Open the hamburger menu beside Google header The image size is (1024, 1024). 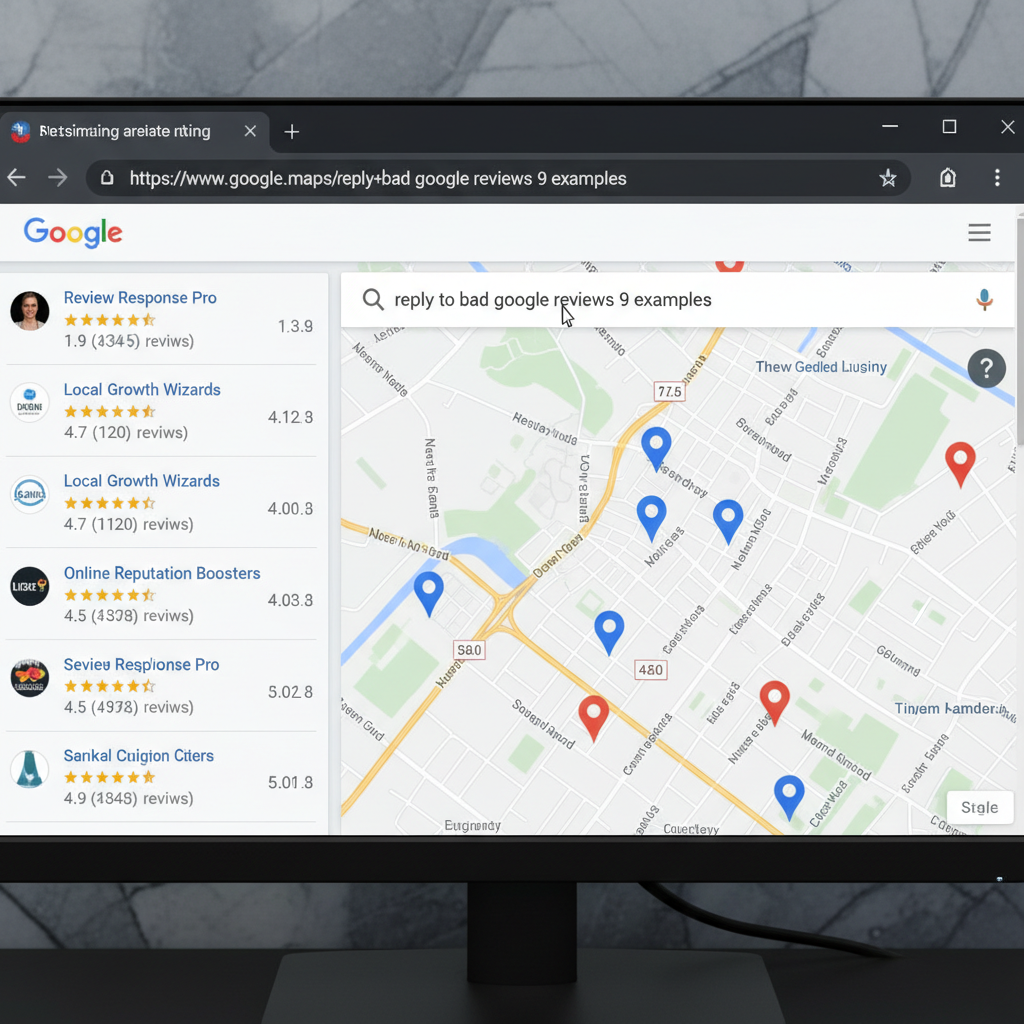(x=979, y=232)
